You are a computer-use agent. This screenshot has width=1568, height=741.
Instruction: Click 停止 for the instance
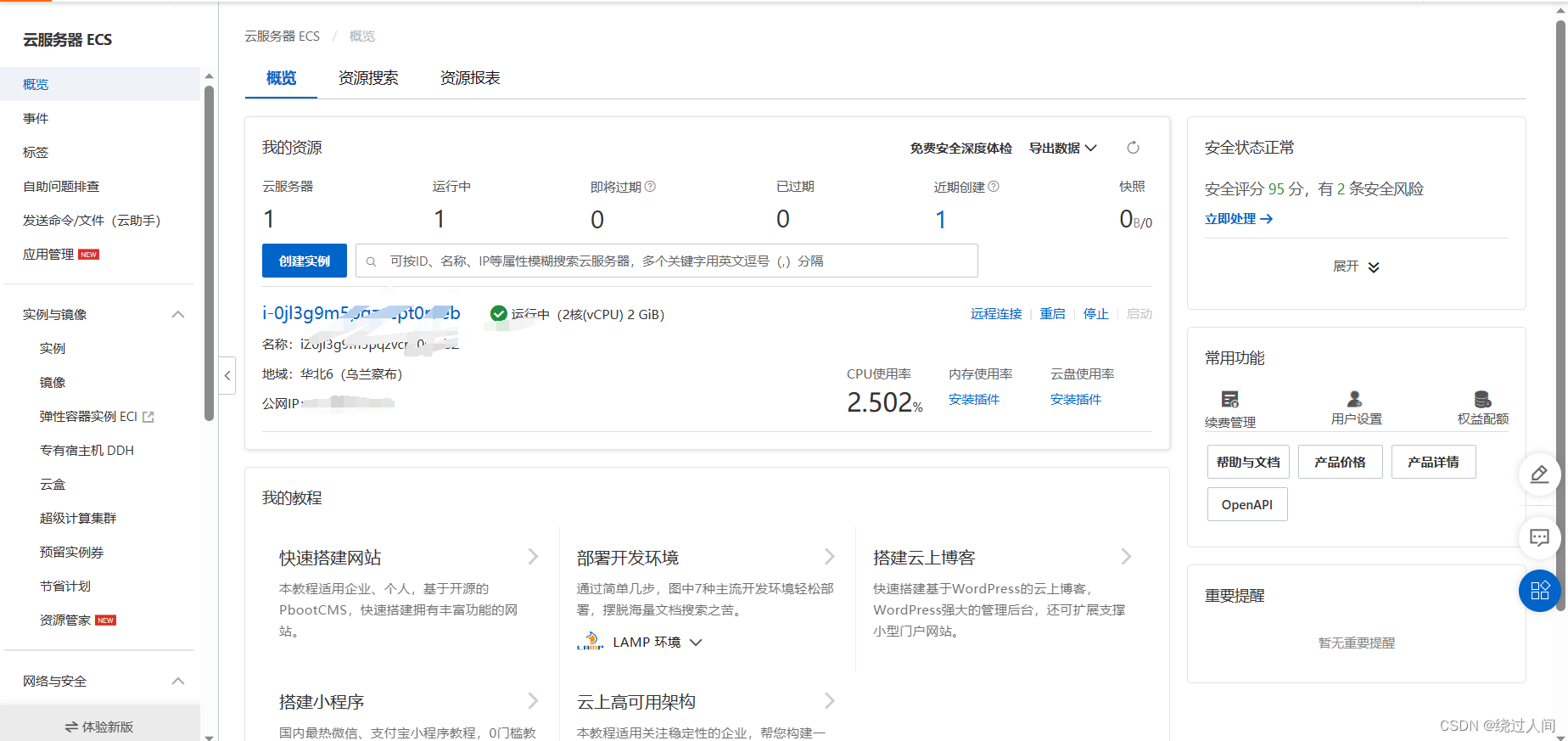pos(1095,314)
